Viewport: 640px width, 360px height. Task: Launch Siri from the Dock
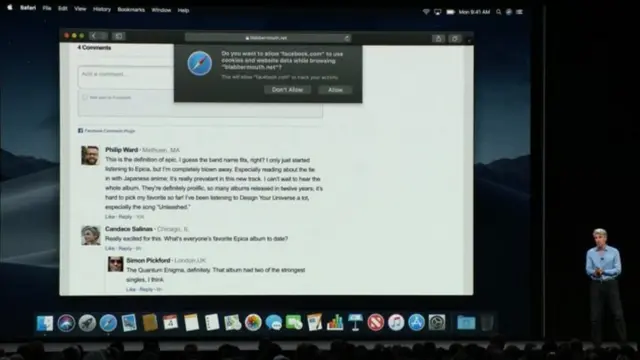click(x=66, y=323)
